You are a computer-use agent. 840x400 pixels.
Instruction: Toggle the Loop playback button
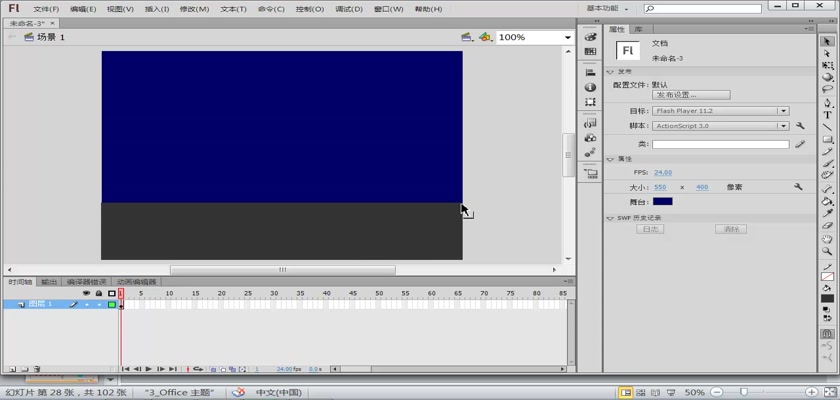(198, 369)
